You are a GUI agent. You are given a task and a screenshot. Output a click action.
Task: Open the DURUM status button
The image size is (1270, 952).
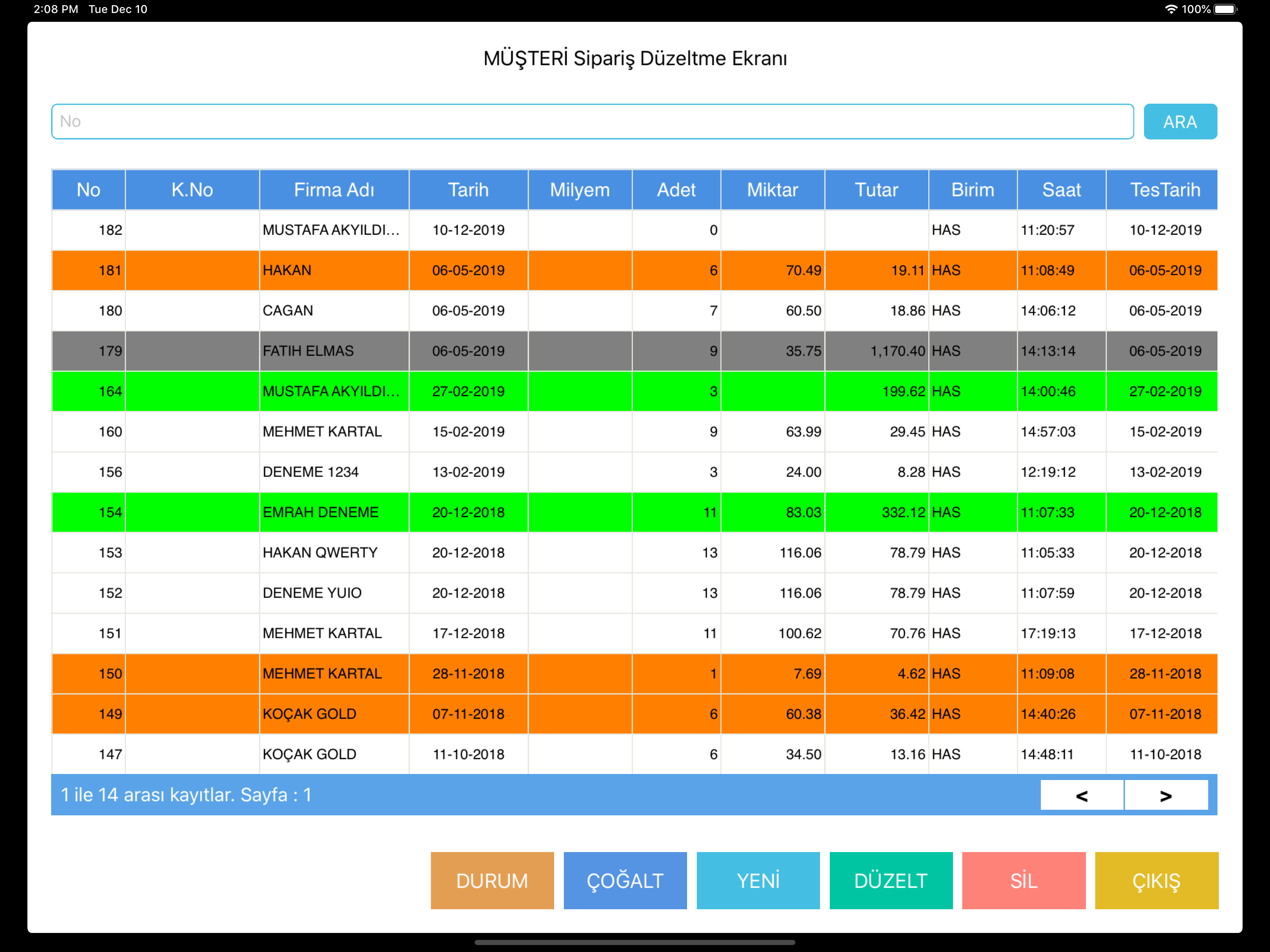click(492, 881)
